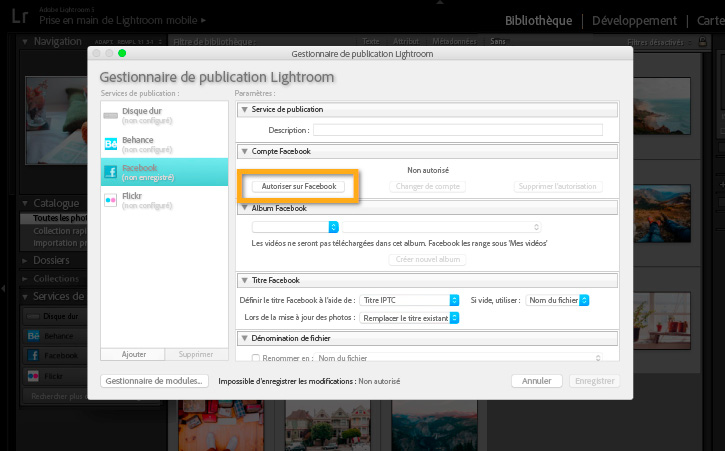
Task: Switch to the Carte module
Action: [711, 21]
